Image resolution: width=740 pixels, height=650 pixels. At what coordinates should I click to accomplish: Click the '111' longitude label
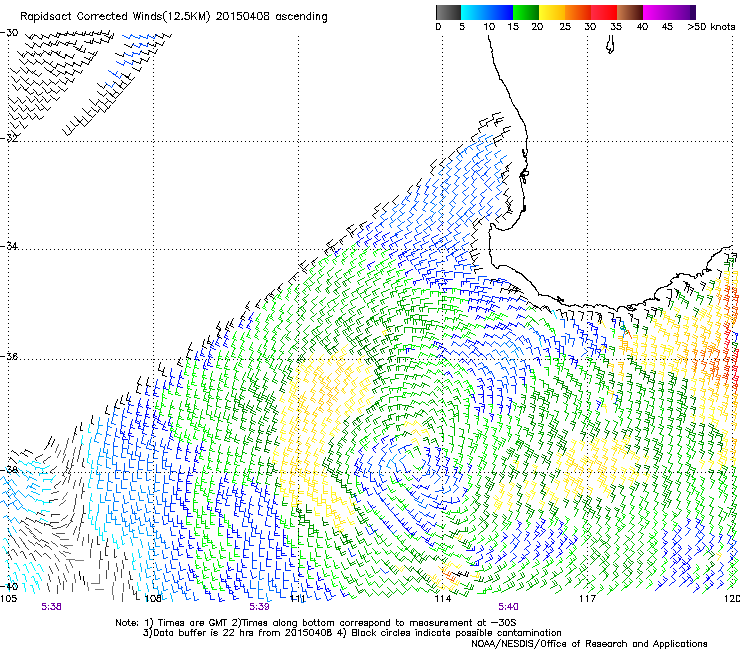tap(298, 599)
